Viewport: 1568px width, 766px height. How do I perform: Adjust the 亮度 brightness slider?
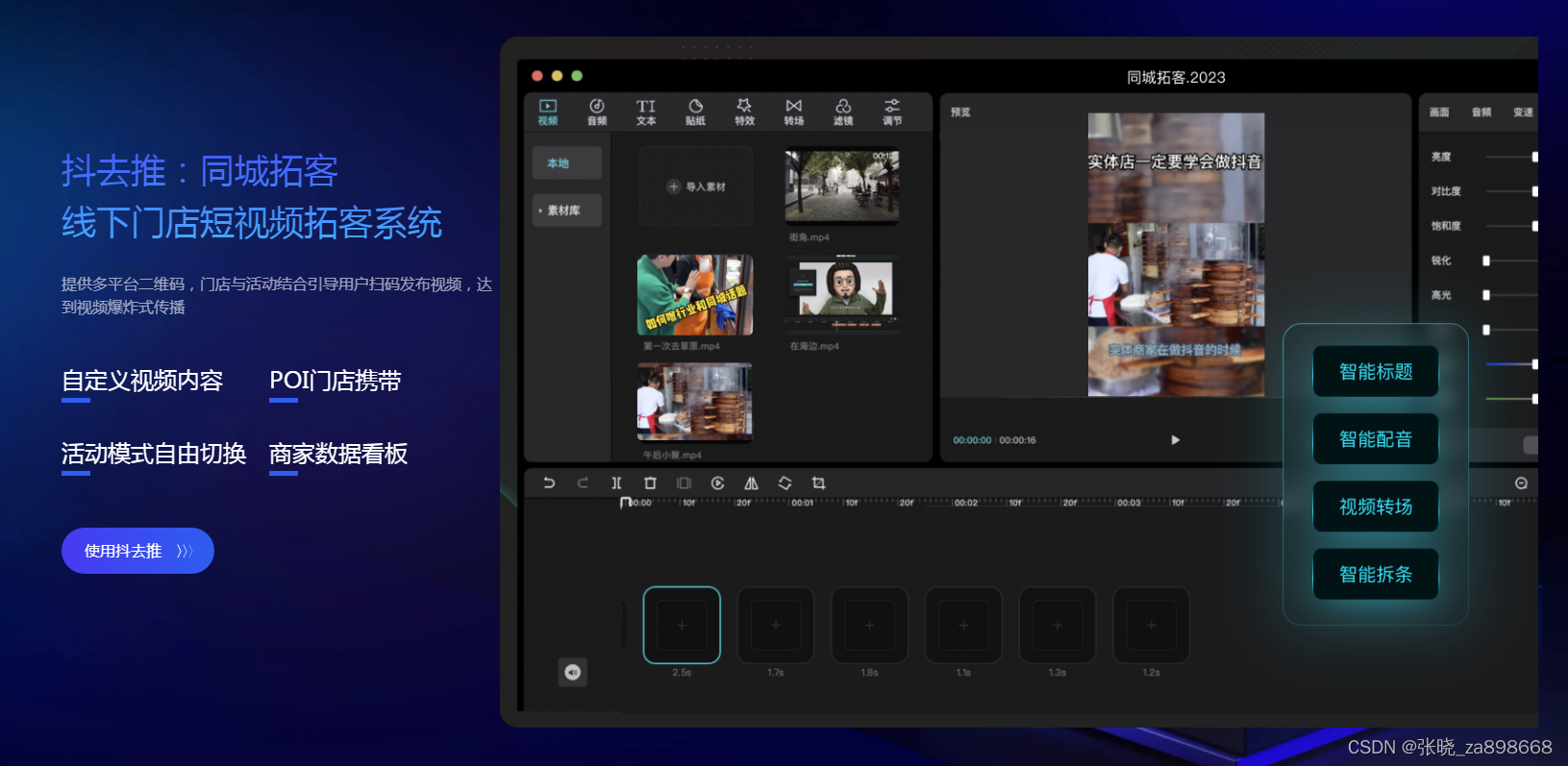1511,157
